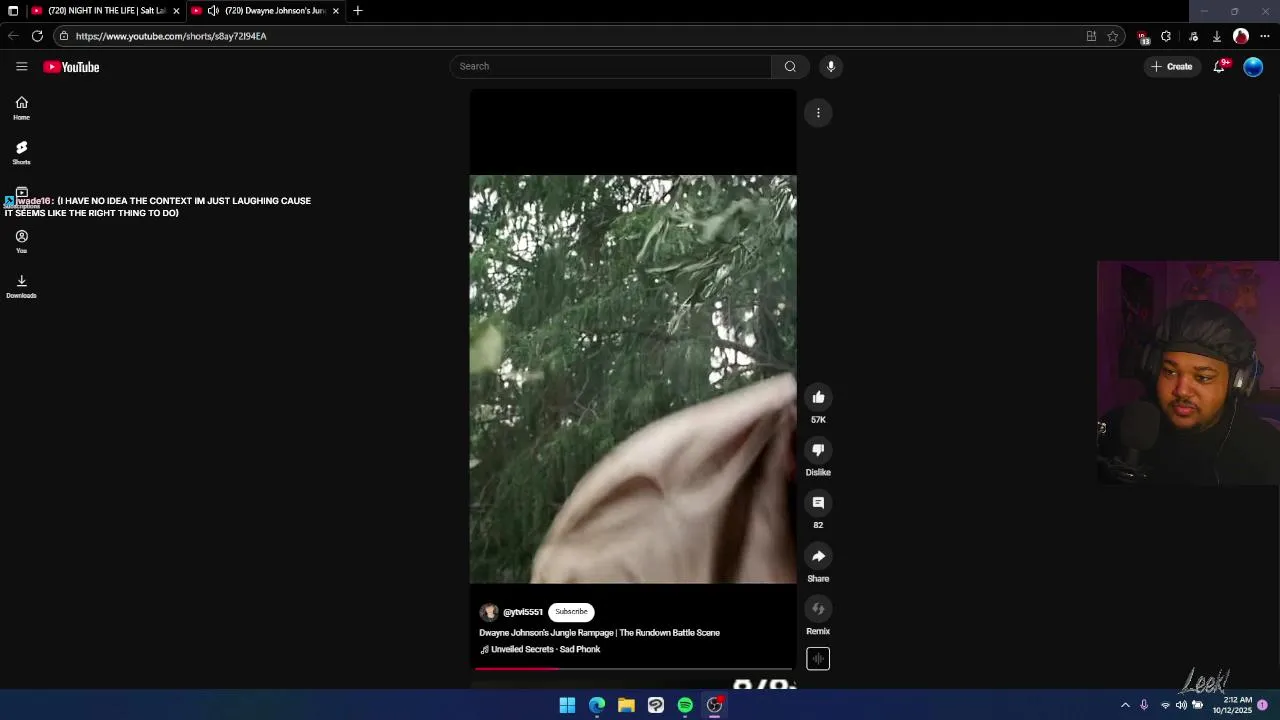1280x720 pixels.
Task: Close the NIGHT IN THE LIFE tab
Action: click(176, 11)
